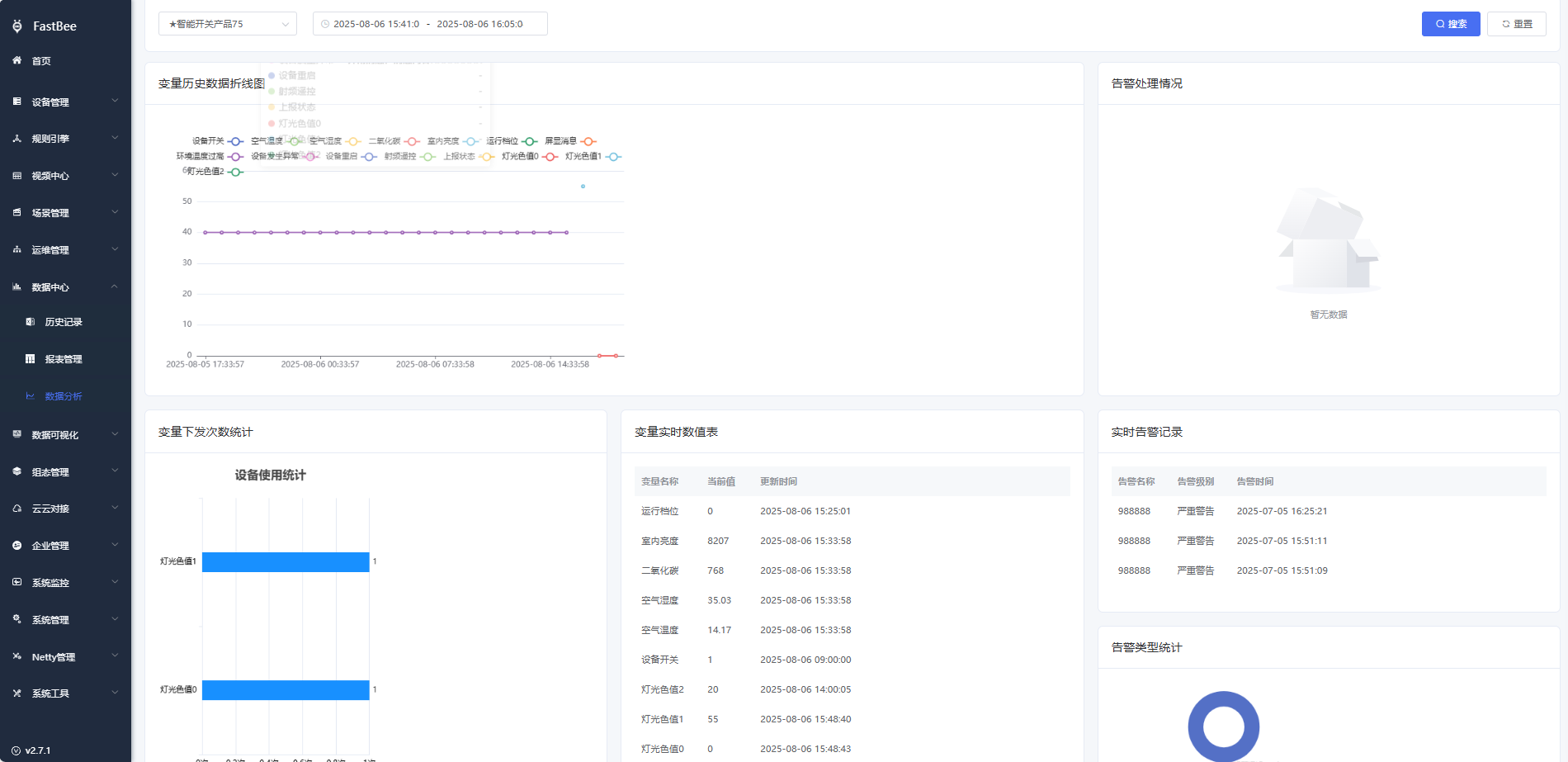Open 数据分析 in the sidebar

pyautogui.click(x=63, y=396)
